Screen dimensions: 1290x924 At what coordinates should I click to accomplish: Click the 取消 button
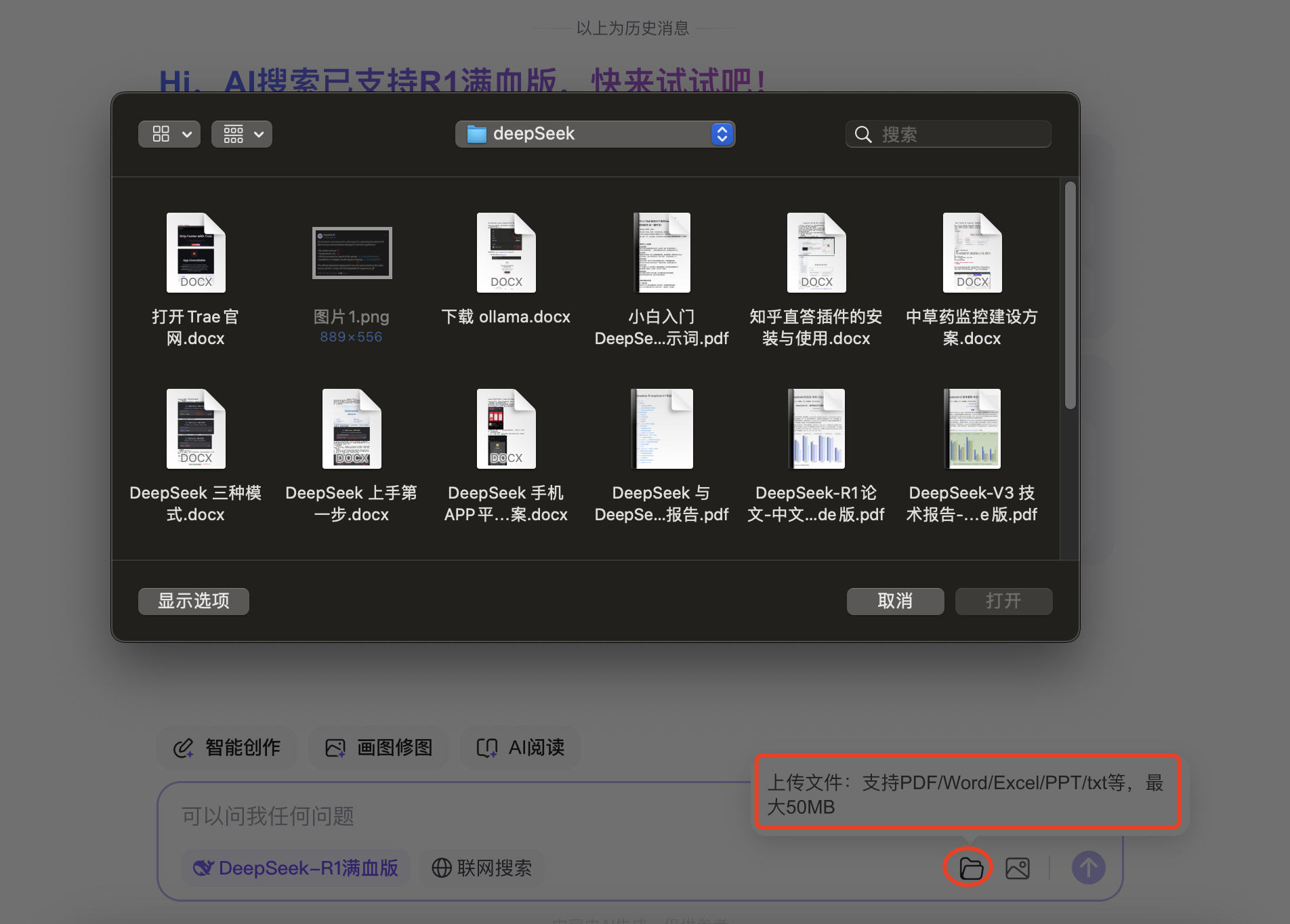(895, 601)
